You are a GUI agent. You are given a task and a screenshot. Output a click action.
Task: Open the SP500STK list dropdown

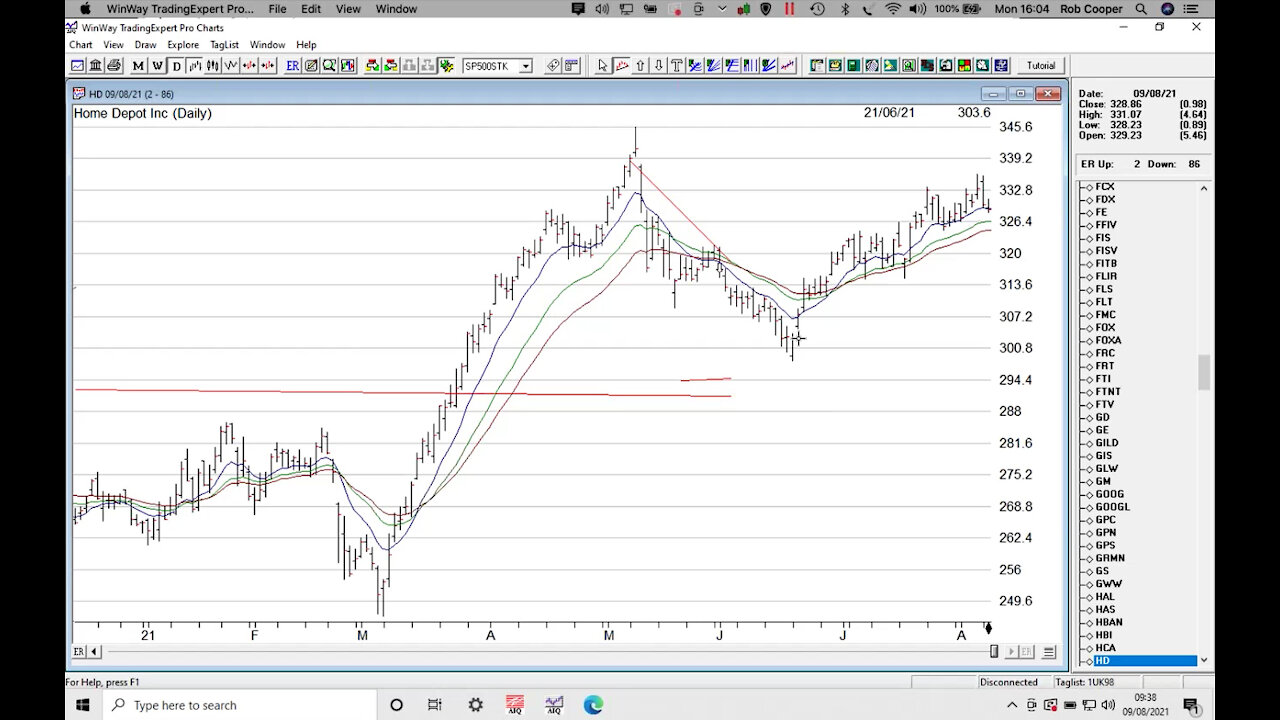525,66
